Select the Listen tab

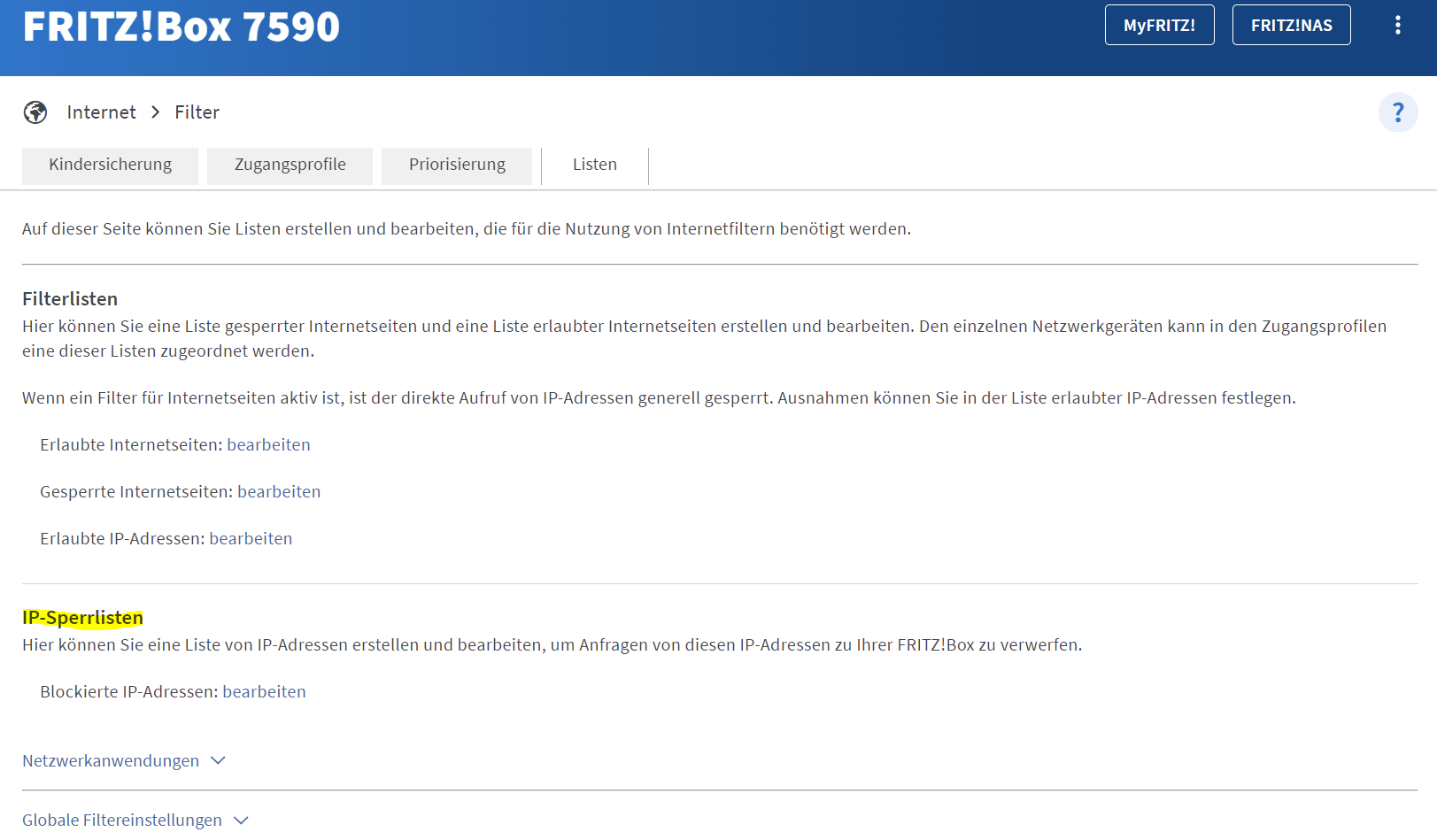[x=595, y=166]
